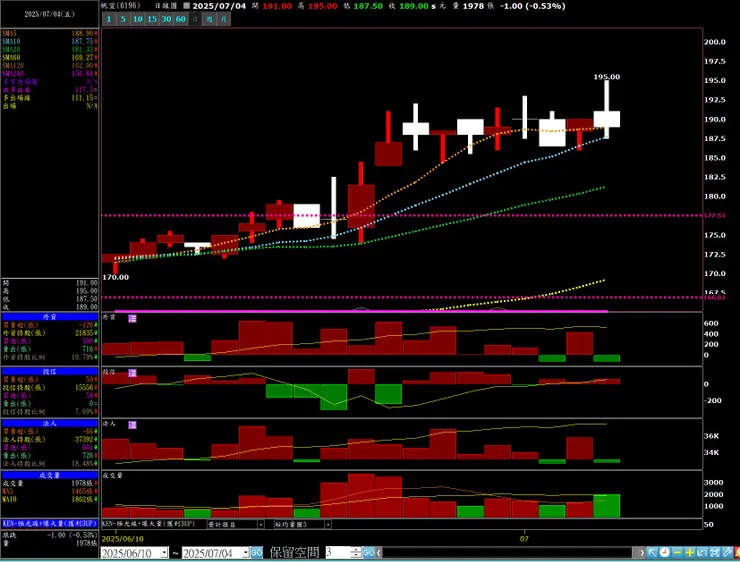740x562 pixels.
Task: Click the 投信 blue section header
Action: 50,371
